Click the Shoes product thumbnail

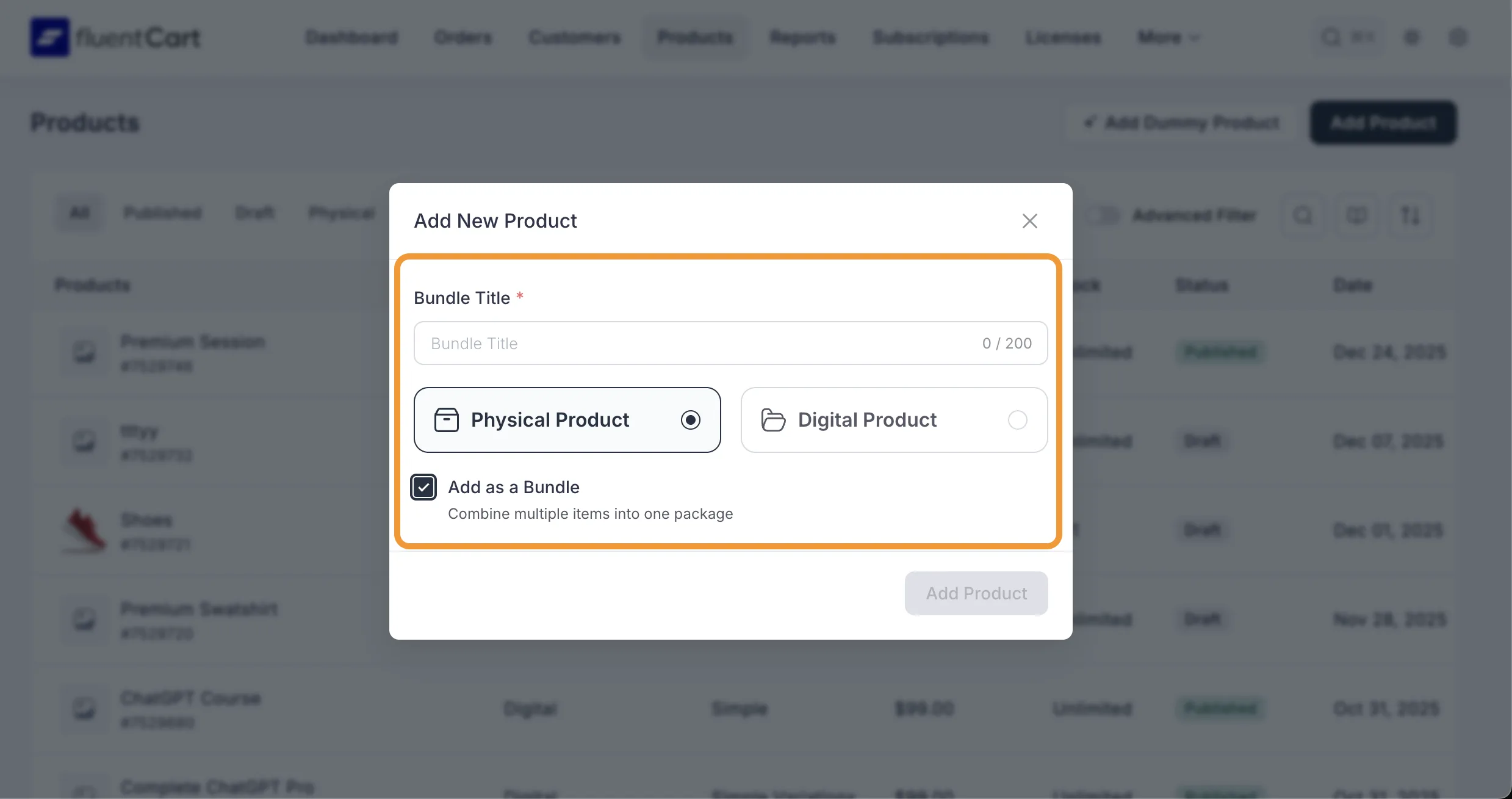tap(84, 530)
